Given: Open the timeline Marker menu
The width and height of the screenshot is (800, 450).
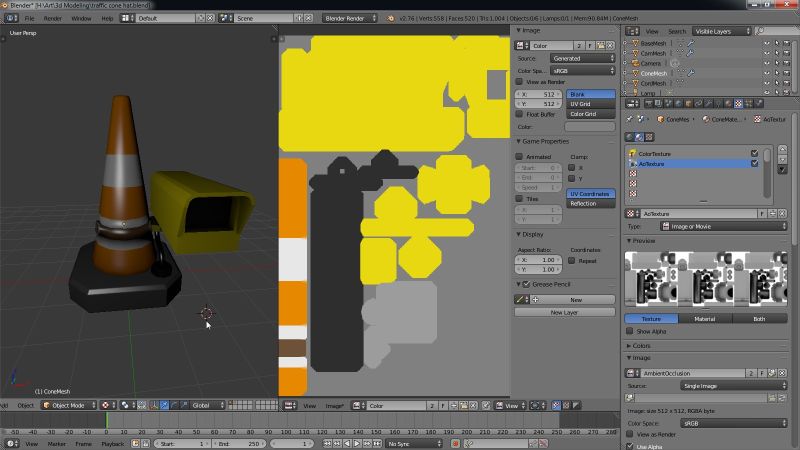Looking at the screenshot, I should (57, 444).
